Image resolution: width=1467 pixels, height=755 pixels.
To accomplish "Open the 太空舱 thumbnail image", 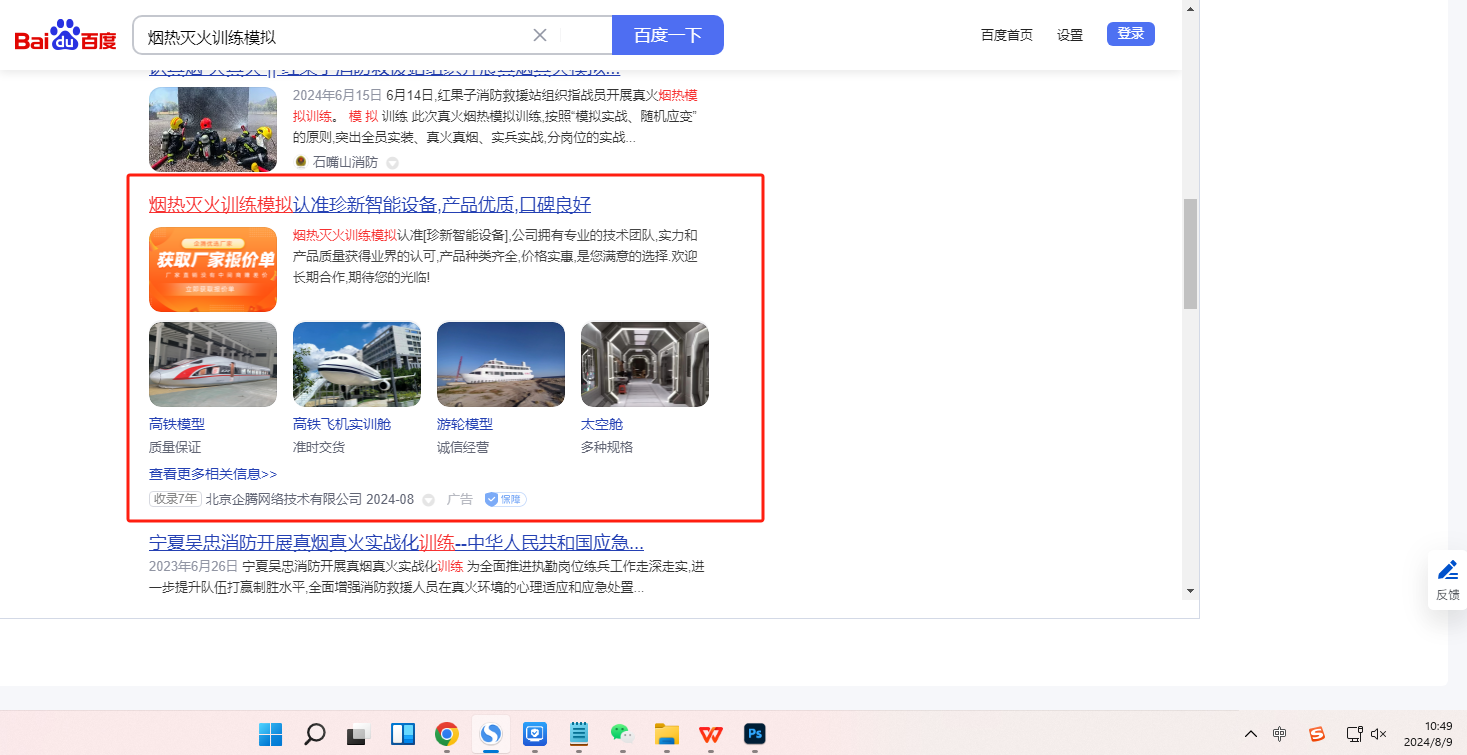I will [x=644, y=364].
